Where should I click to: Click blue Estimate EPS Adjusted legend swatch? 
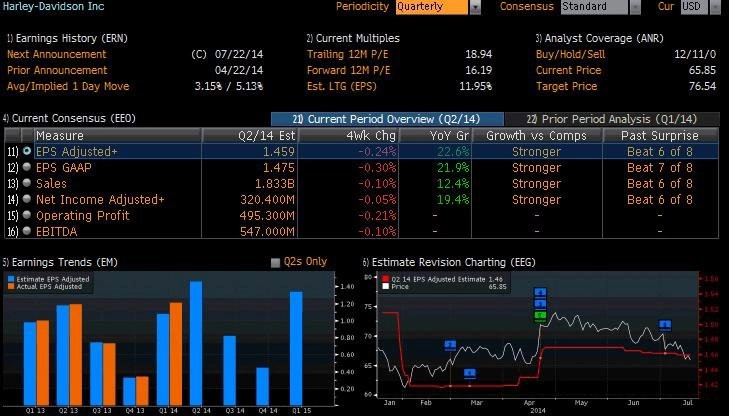pos(11,279)
